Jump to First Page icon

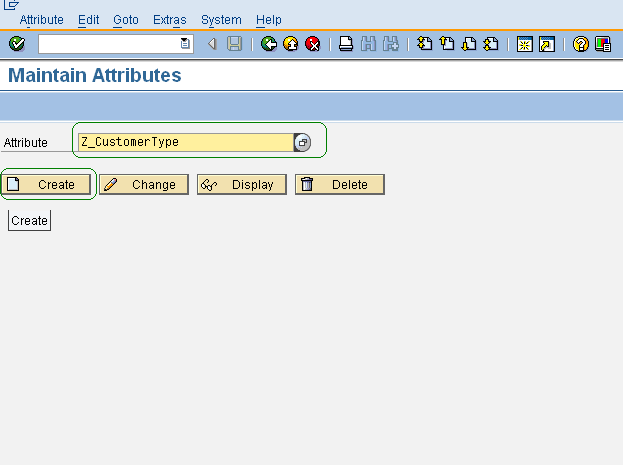pyautogui.click(x=425, y=44)
